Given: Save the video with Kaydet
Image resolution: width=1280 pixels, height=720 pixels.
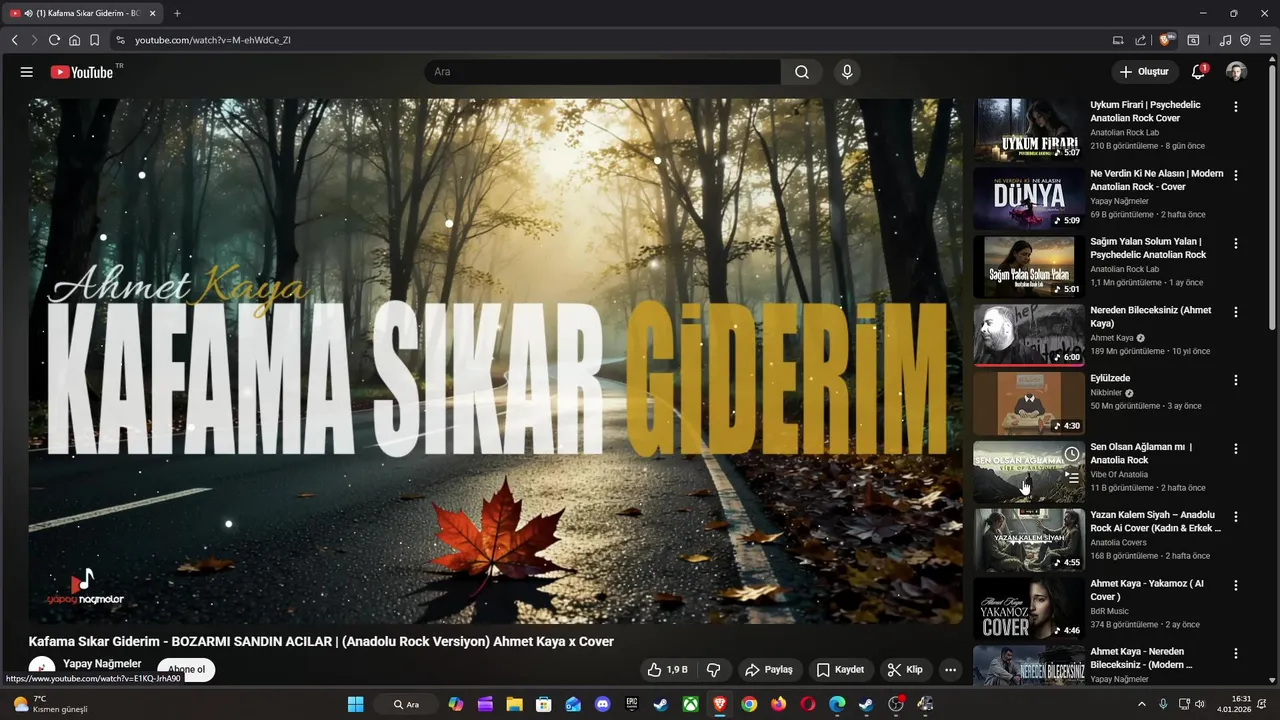Looking at the screenshot, I should pyautogui.click(x=840, y=670).
